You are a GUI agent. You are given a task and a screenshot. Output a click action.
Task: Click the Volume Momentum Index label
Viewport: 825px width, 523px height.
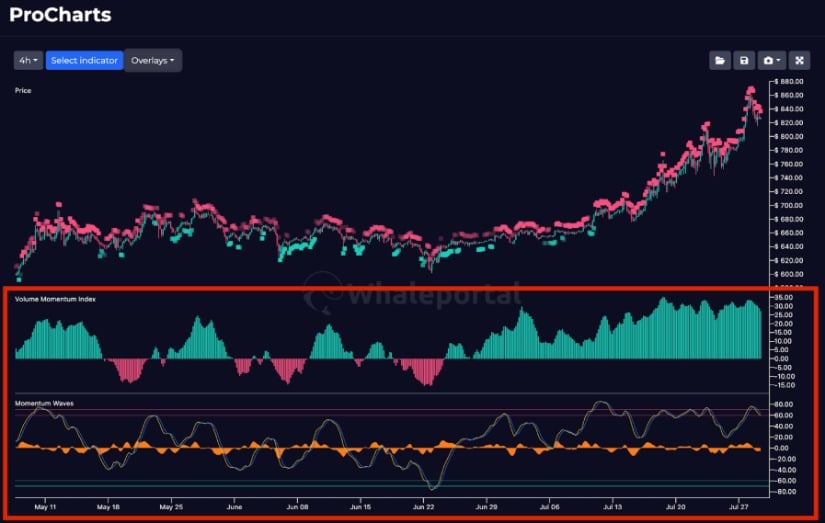click(x=55, y=299)
